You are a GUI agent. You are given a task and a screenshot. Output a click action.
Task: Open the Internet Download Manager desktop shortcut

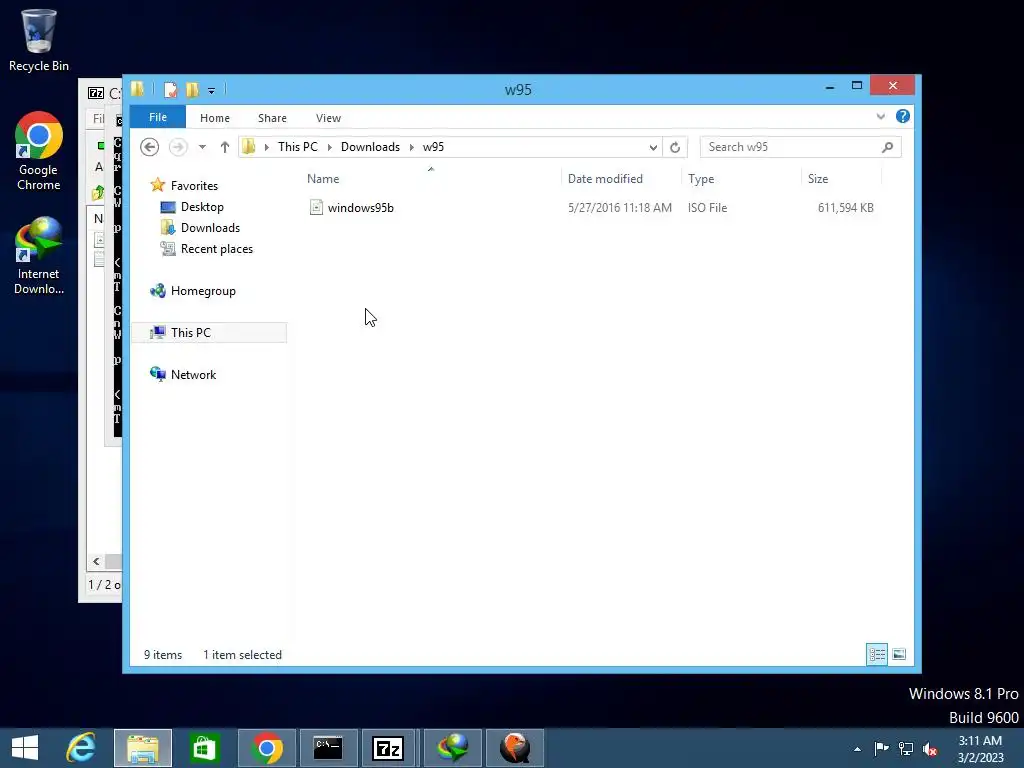pyautogui.click(x=38, y=256)
